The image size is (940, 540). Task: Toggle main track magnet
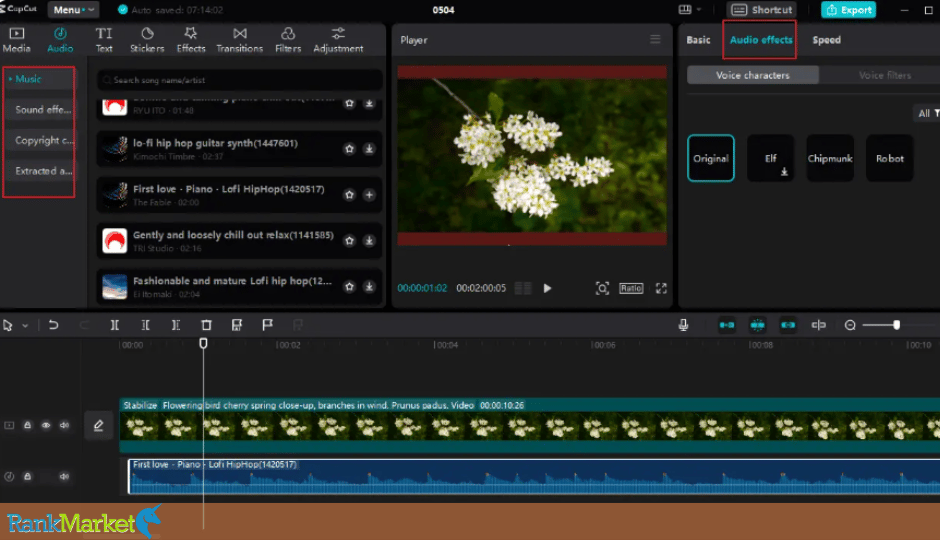[x=727, y=325]
